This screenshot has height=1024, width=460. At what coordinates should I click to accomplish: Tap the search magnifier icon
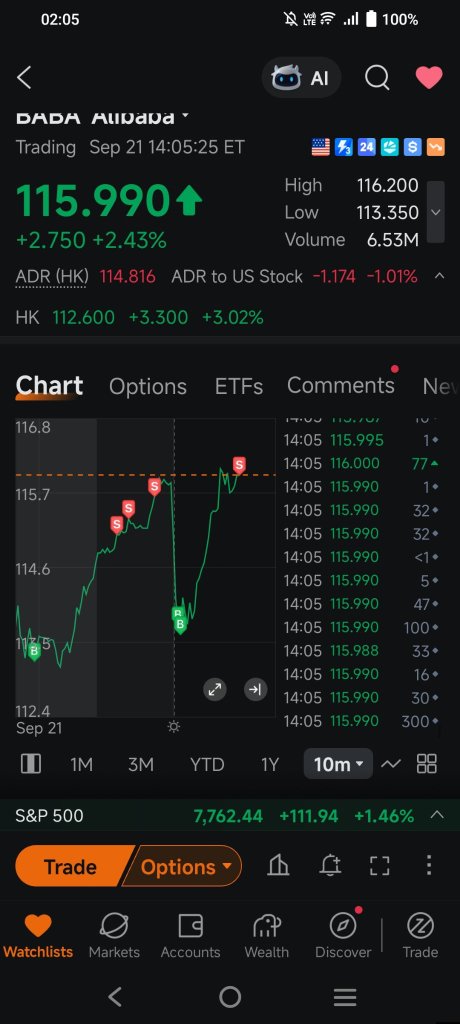[x=377, y=78]
